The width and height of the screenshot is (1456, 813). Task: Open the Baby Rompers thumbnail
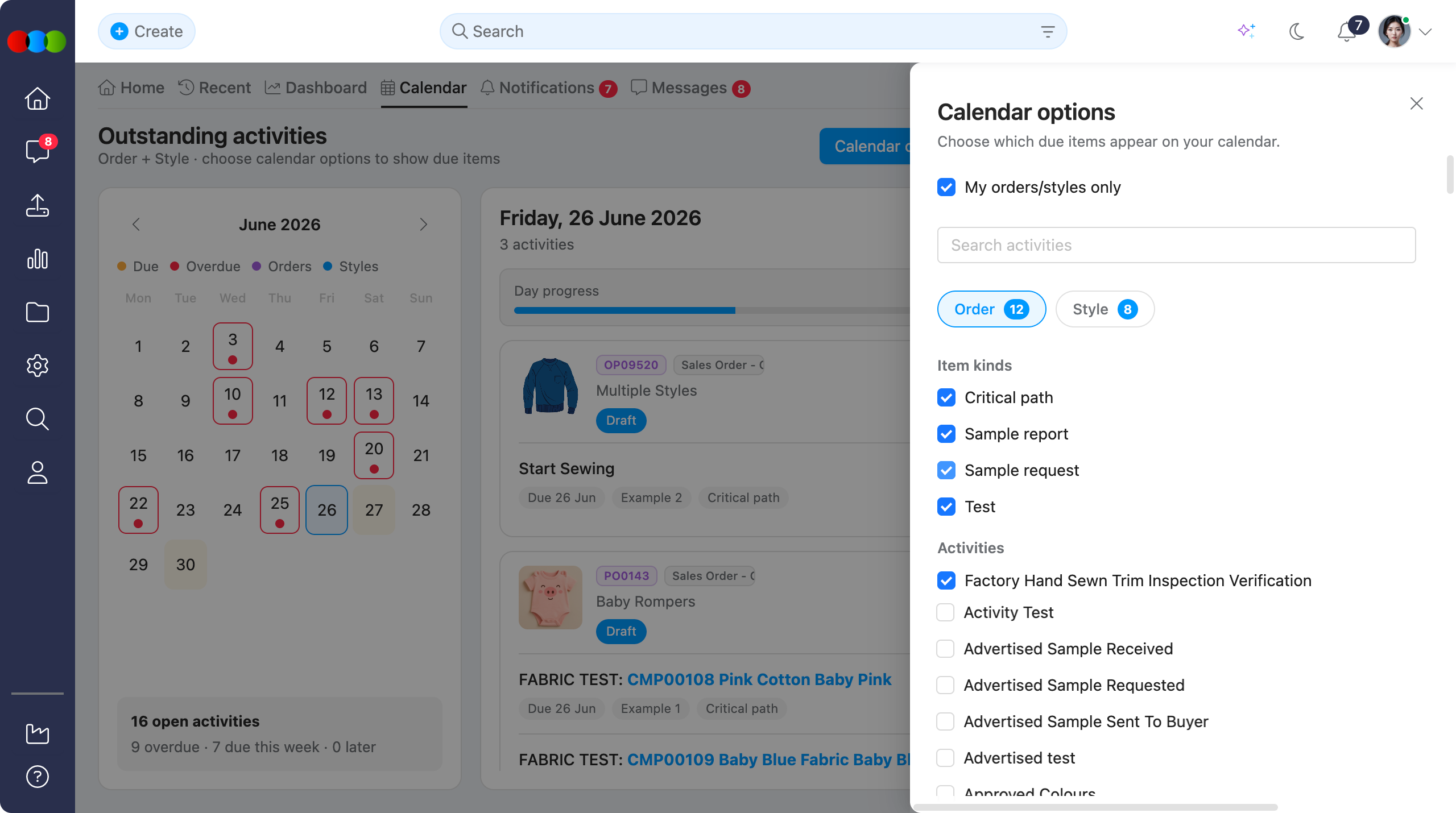550,597
